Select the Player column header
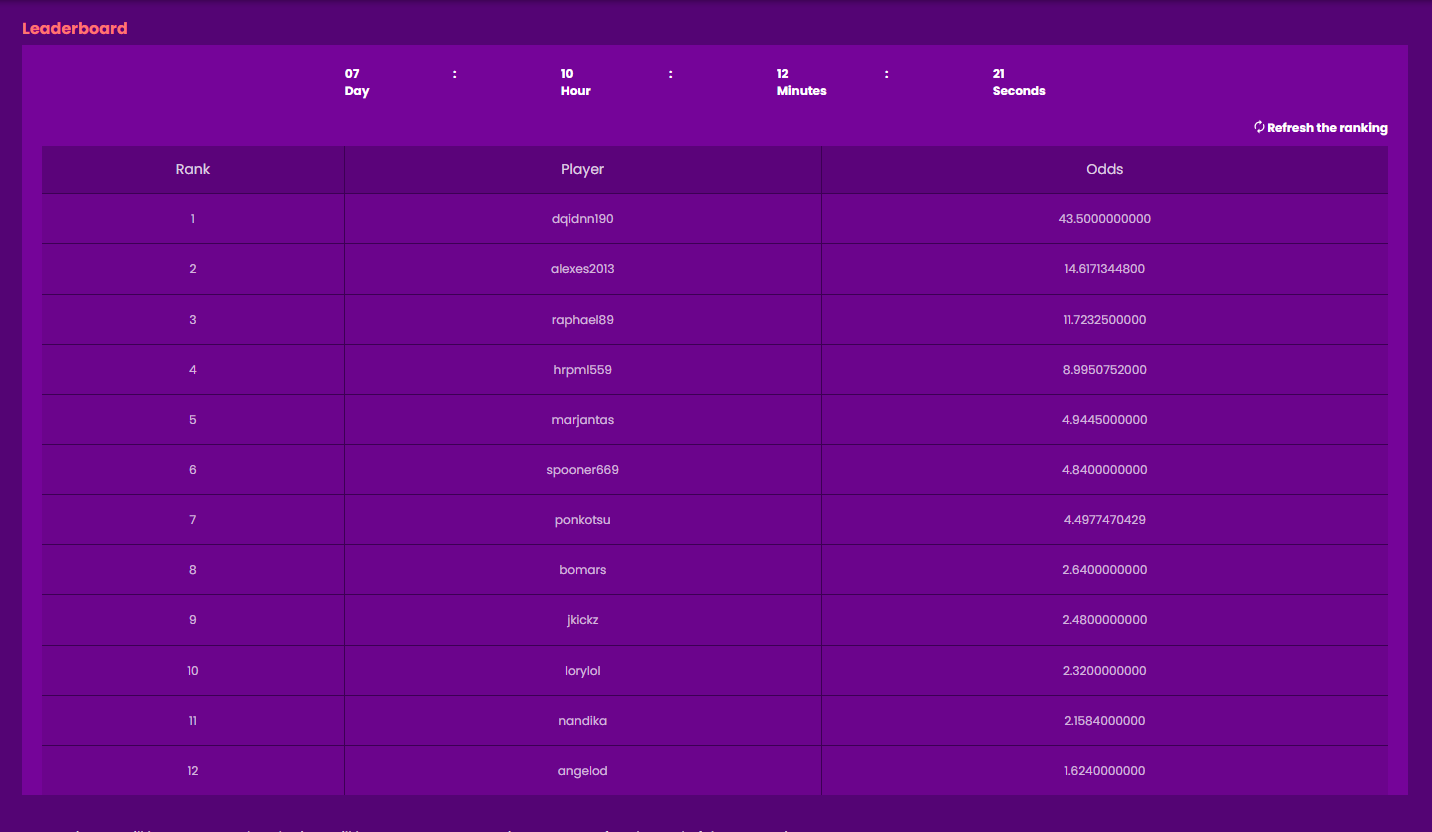The width and height of the screenshot is (1432, 832). pos(582,169)
